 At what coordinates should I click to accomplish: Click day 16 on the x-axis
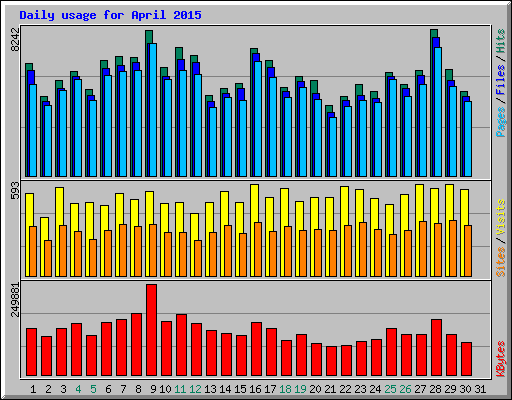pyautogui.click(x=255, y=389)
